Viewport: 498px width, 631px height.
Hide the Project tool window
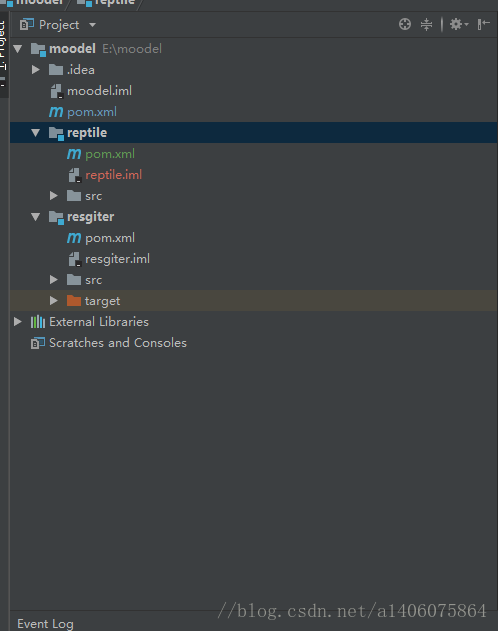pos(484,25)
